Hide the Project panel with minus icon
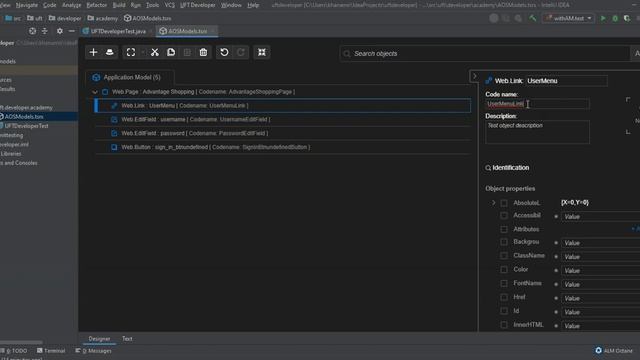The width and height of the screenshot is (640, 360). [71, 31]
